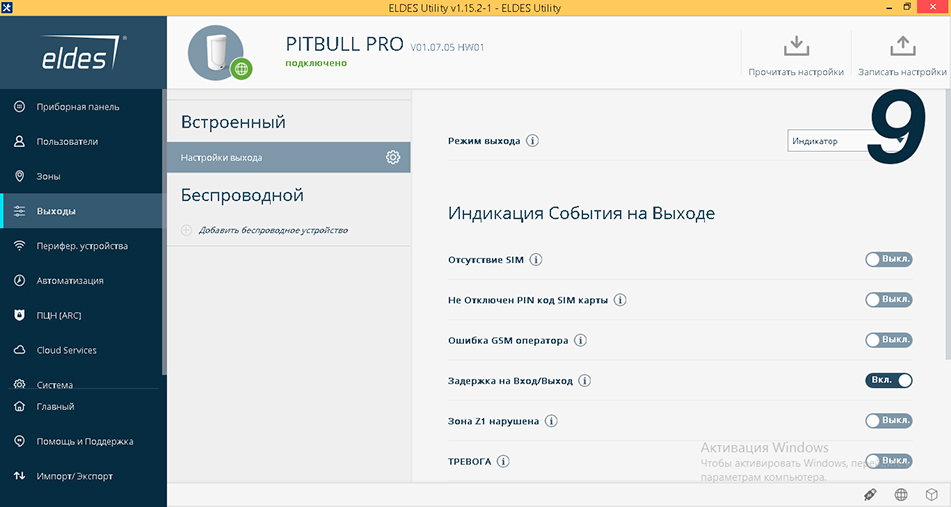Click the green globe connection badge

241,69
